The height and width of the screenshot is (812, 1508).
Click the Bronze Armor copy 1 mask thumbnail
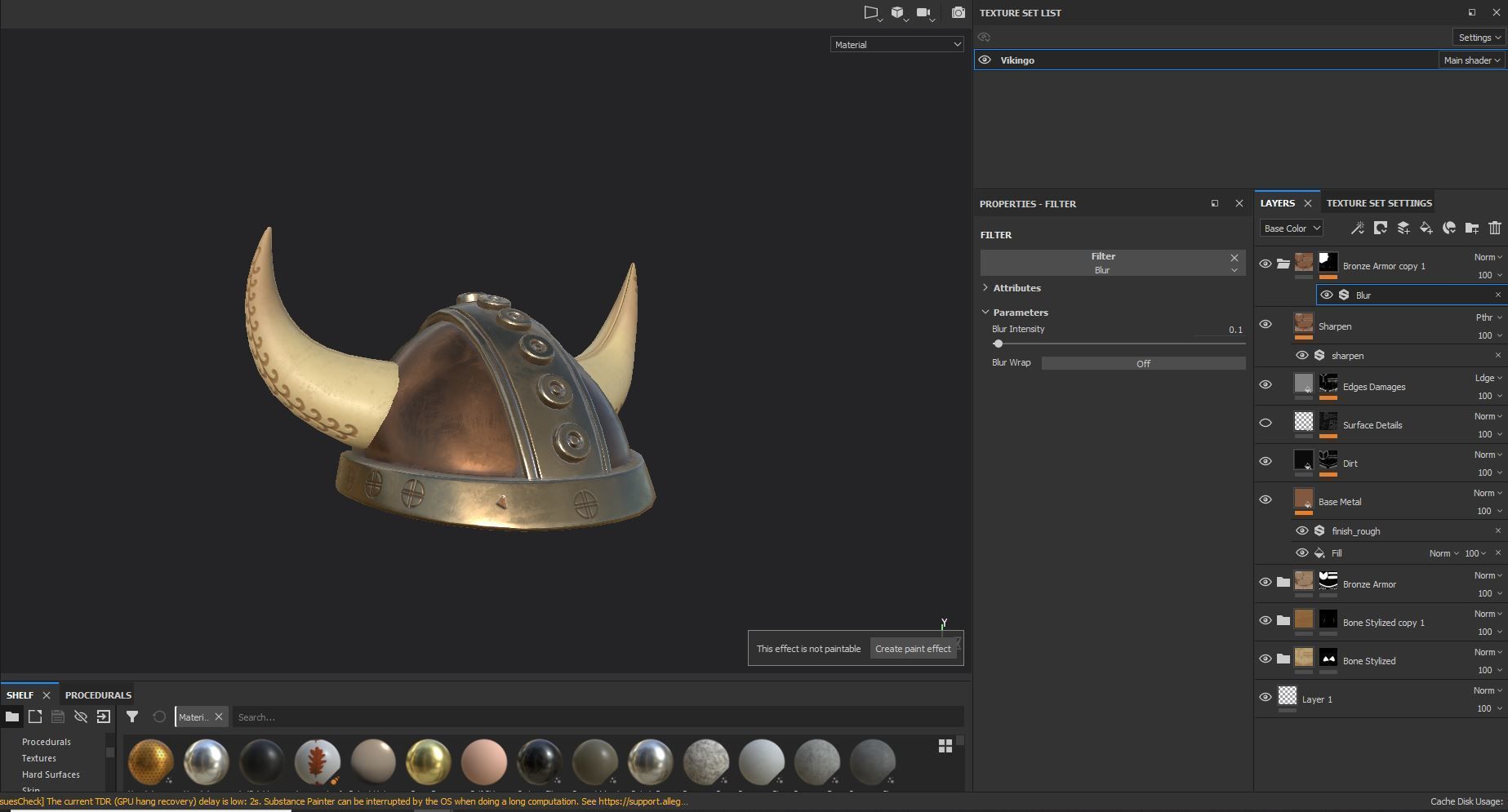click(x=1328, y=262)
